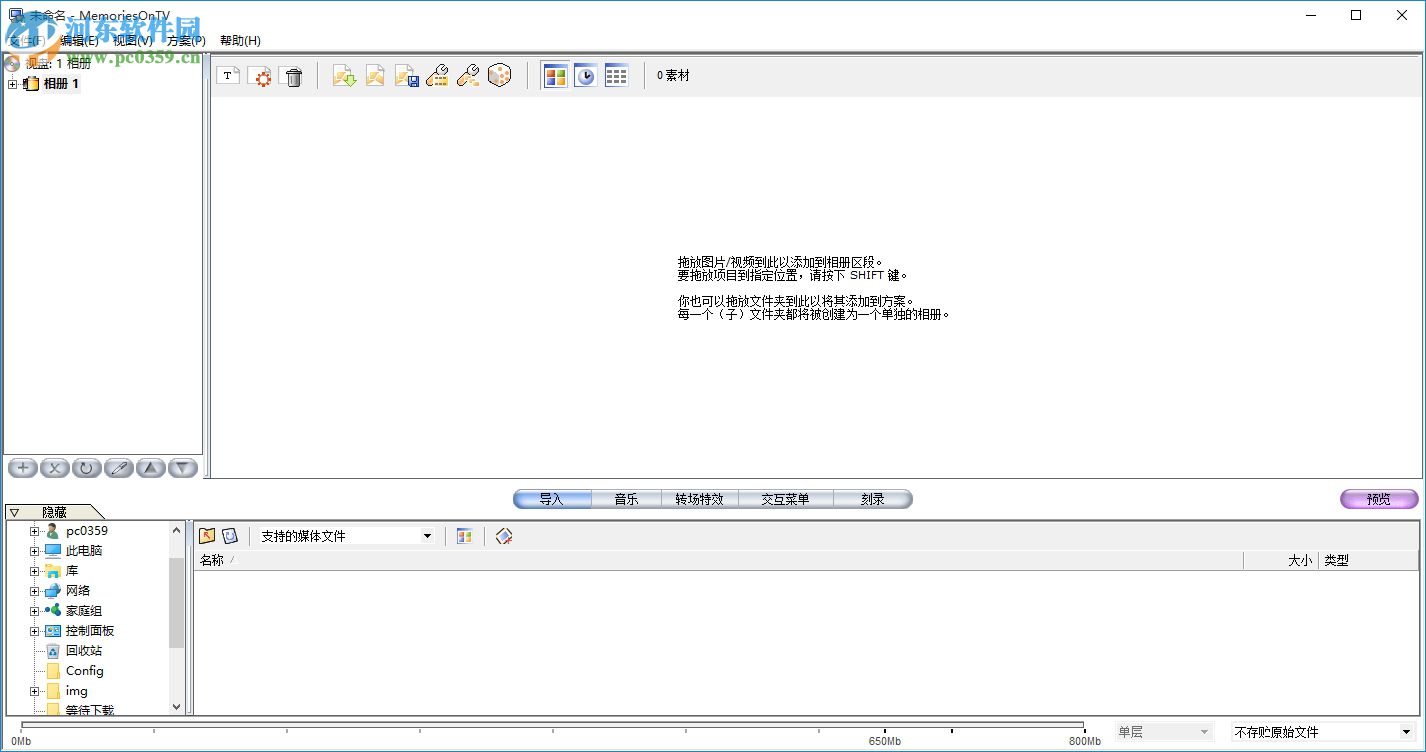This screenshot has height=752, width=1426.
Task: Click the picture icon with green arrow
Action: click(x=344, y=76)
